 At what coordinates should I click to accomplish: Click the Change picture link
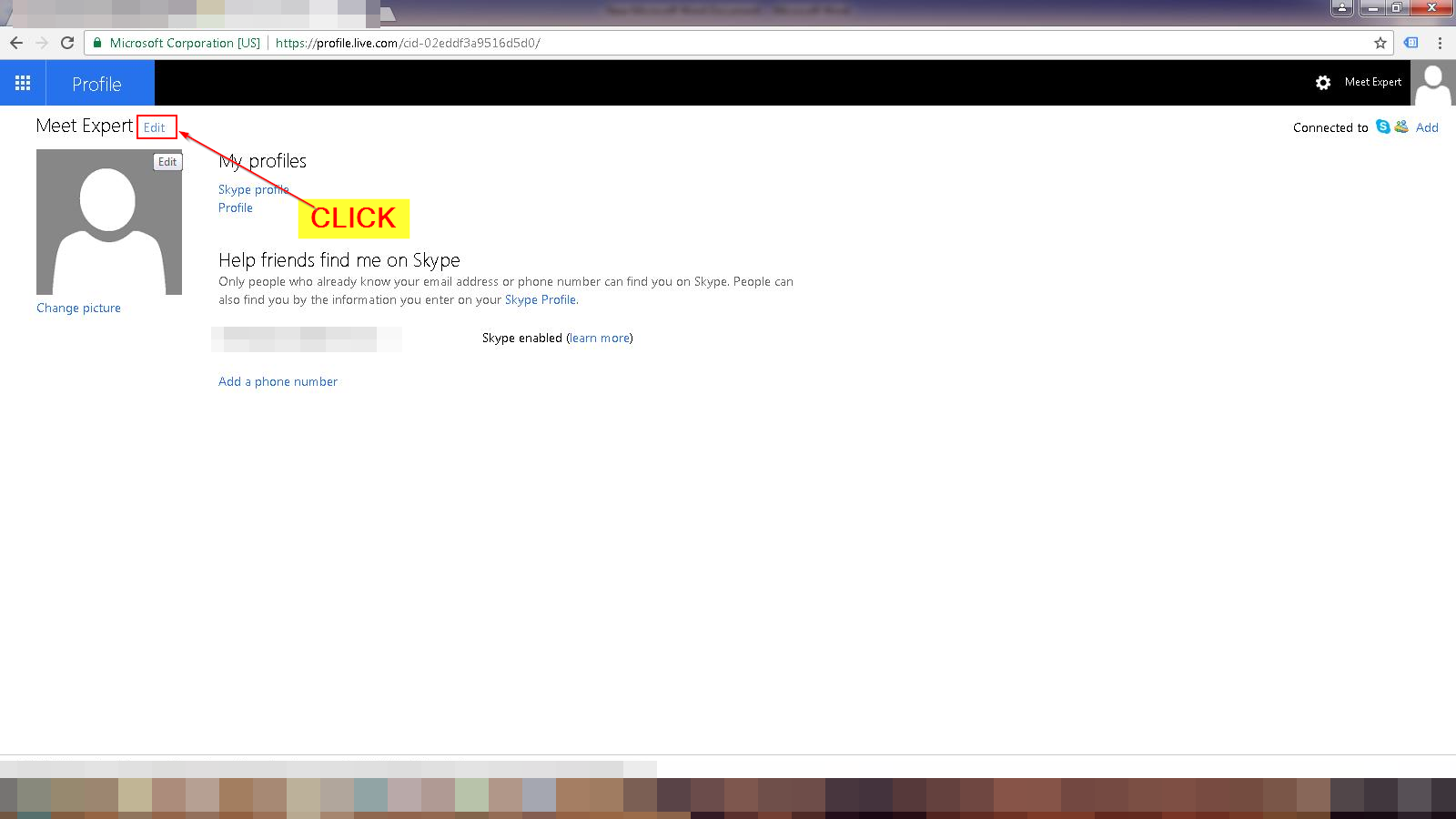78,308
